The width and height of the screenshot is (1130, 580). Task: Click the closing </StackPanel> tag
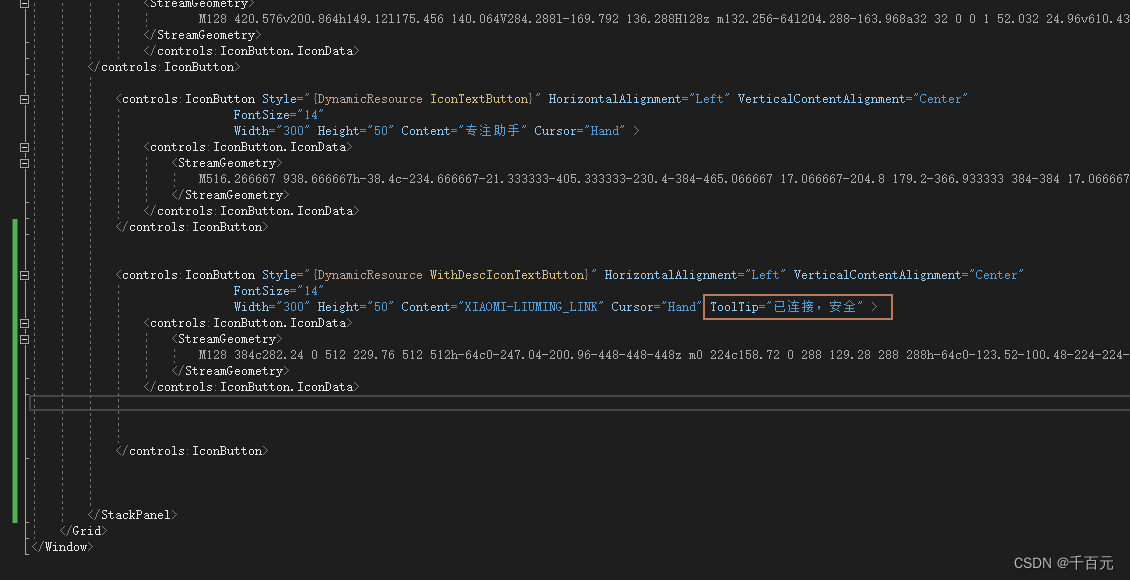point(133,514)
